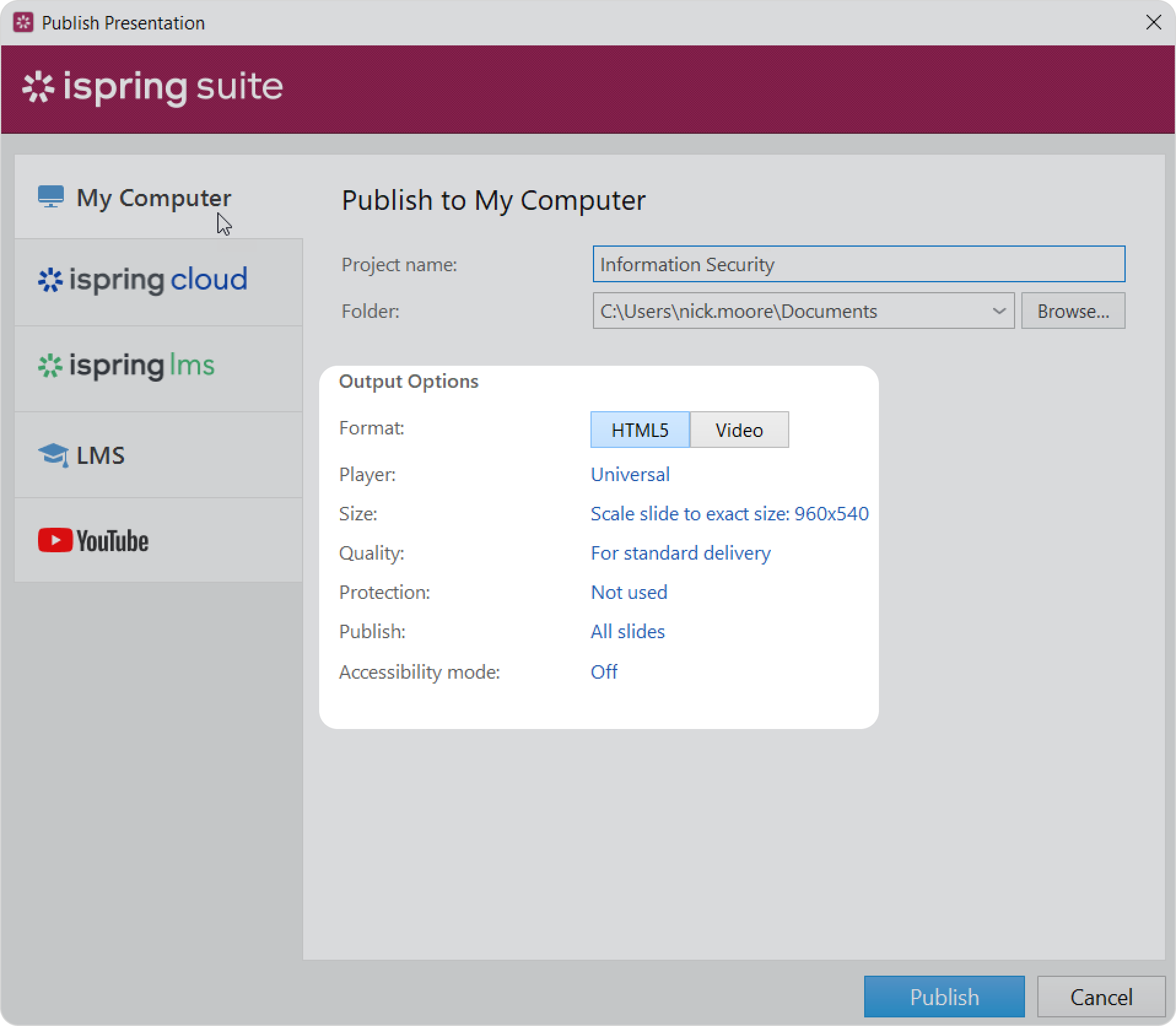The height and width of the screenshot is (1026, 1176).
Task: Click the My Computer monitor icon
Action: pyautogui.click(x=51, y=197)
